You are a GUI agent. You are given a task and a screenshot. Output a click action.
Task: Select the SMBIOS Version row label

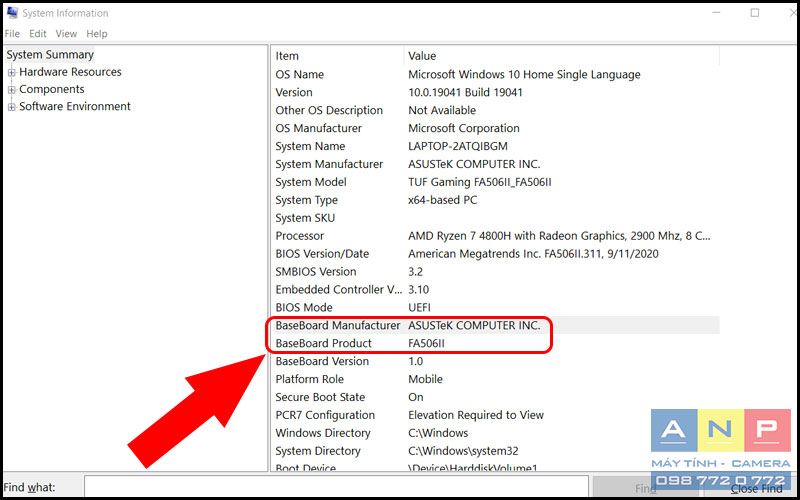[316, 271]
